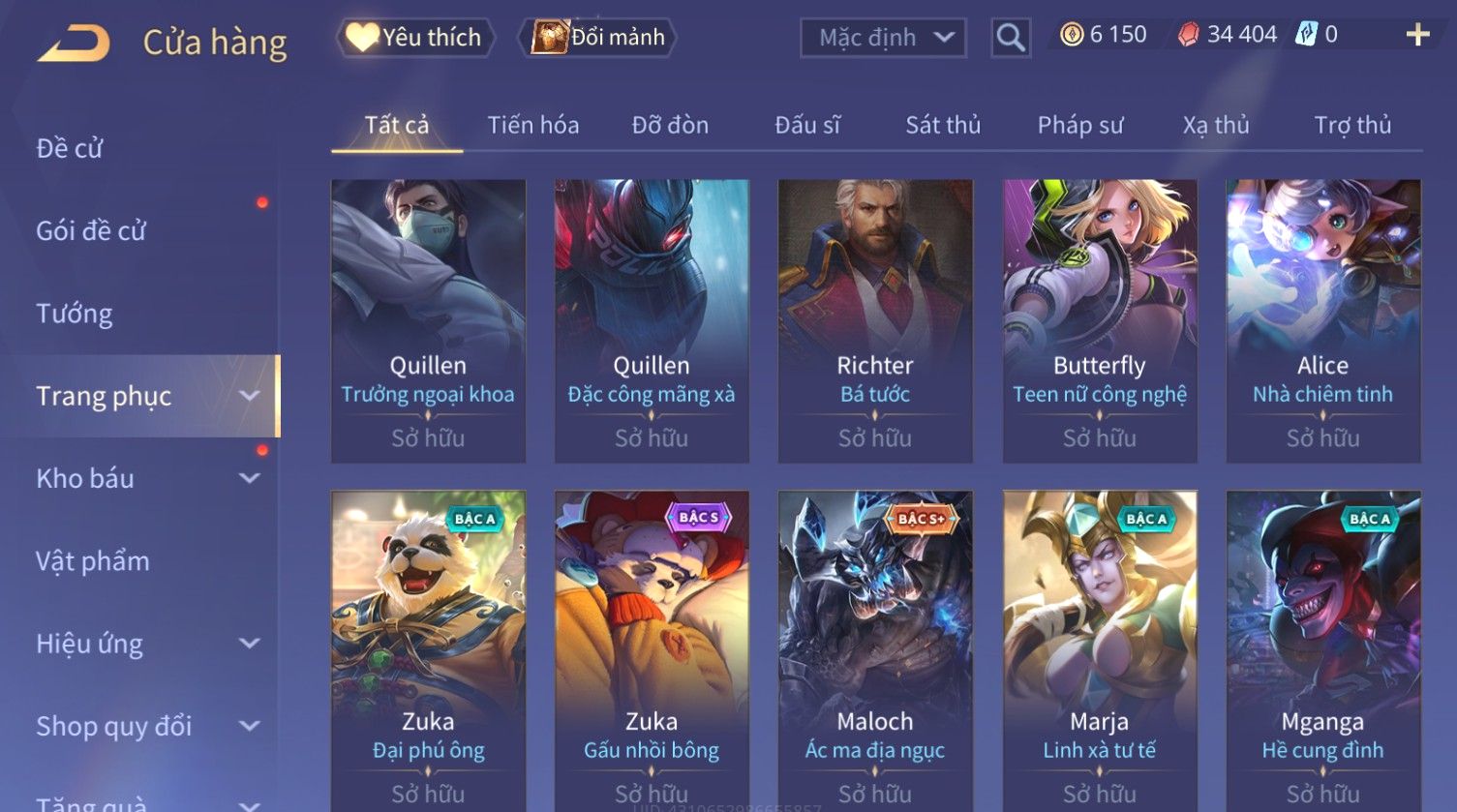Image resolution: width=1457 pixels, height=812 pixels.
Task: Open the search magnifier icon
Action: 1010,38
